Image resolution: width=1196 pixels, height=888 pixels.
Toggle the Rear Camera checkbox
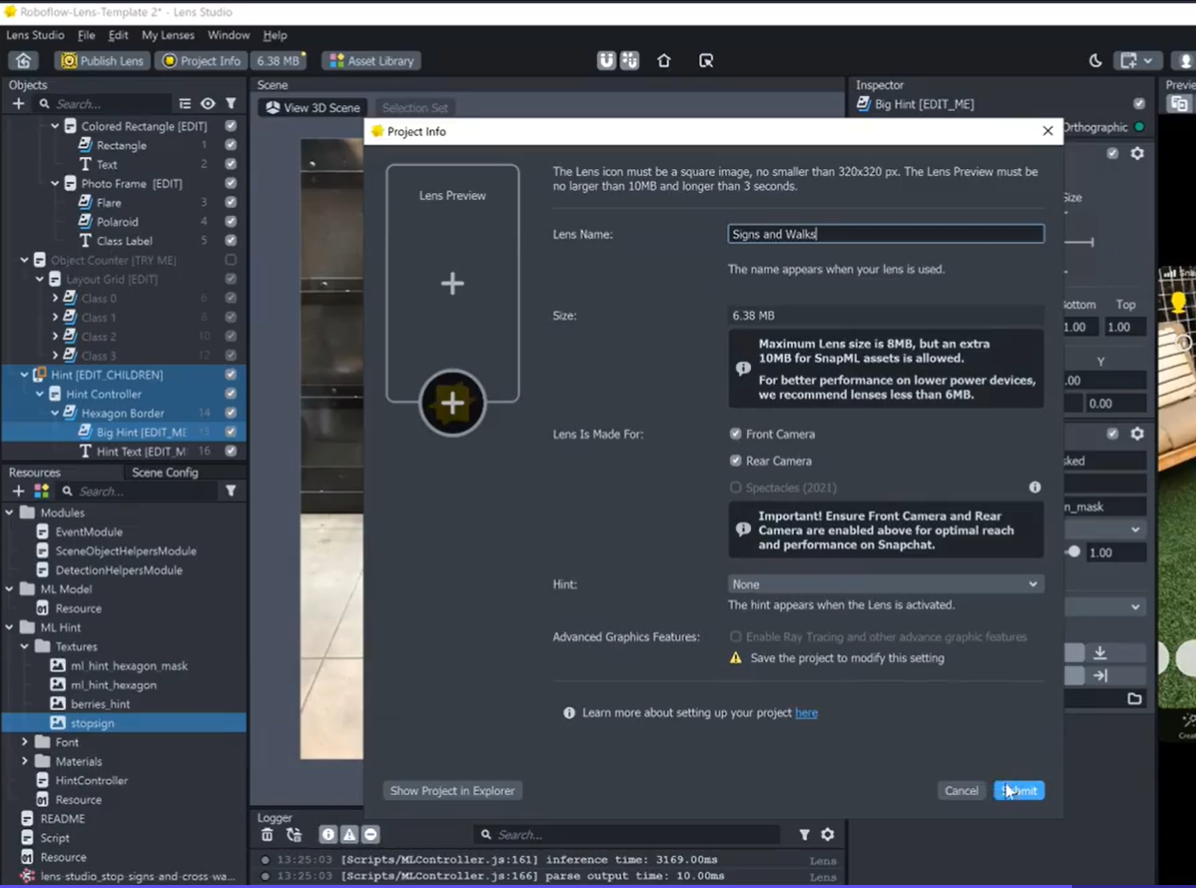(735, 461)
